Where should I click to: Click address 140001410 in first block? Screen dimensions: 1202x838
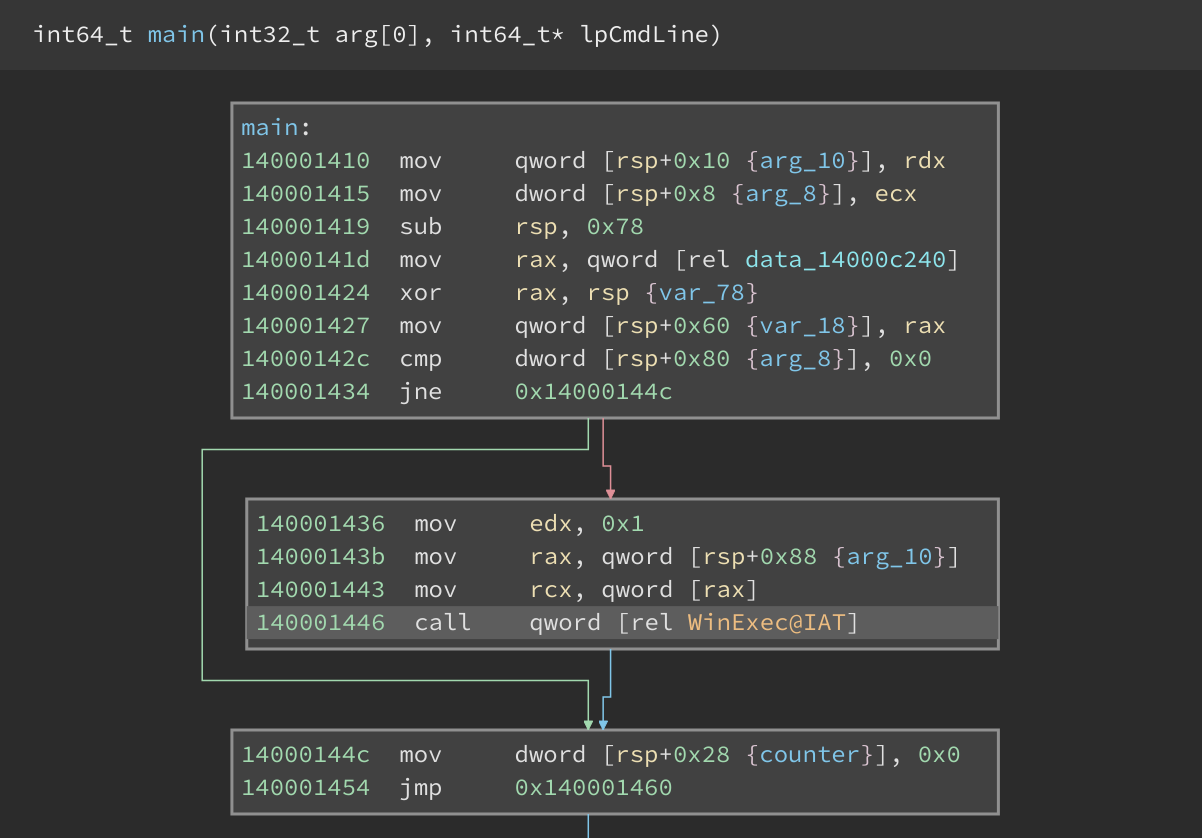click(305, 161)
